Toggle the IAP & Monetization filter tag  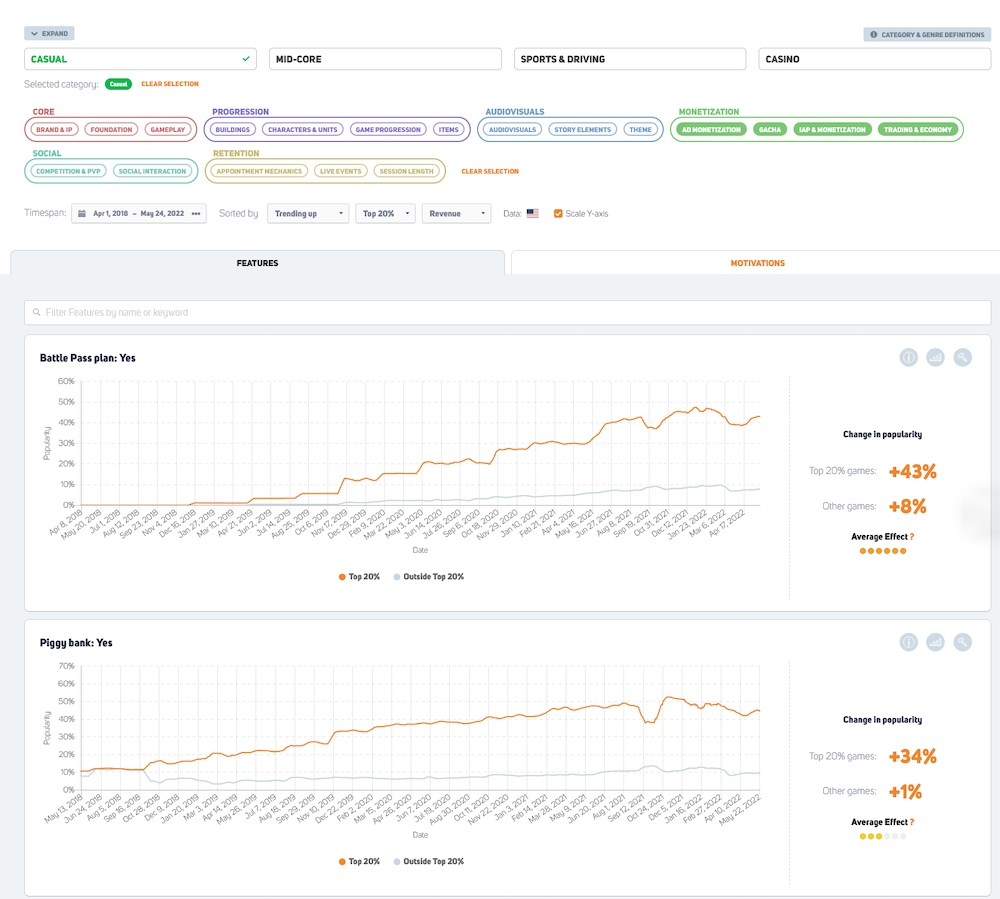(x=832, y=129)
